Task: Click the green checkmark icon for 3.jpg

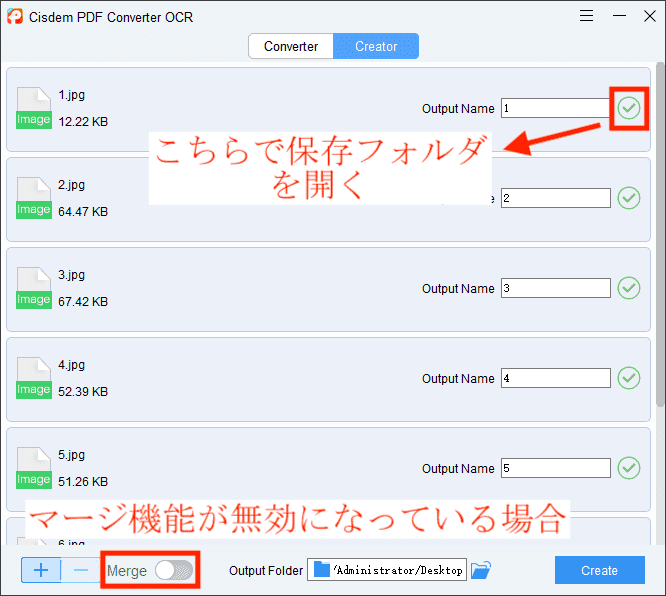Action: coord(629,288)
